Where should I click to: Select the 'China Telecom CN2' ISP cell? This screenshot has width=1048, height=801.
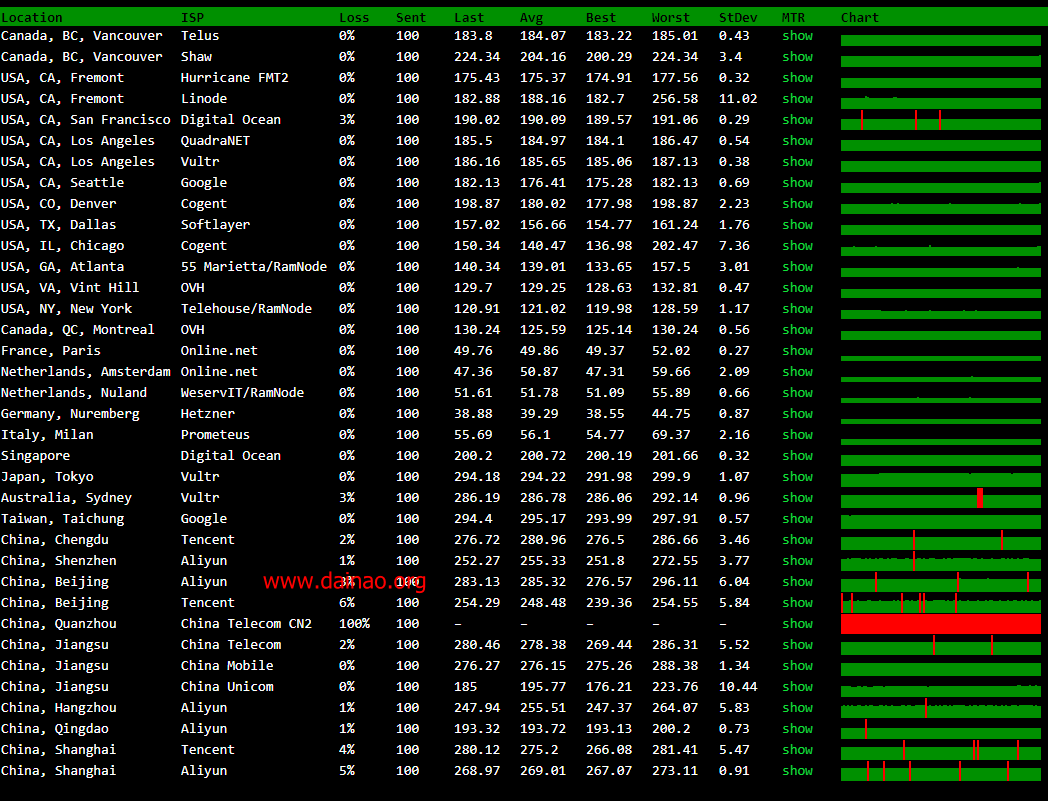click(246, 624)
